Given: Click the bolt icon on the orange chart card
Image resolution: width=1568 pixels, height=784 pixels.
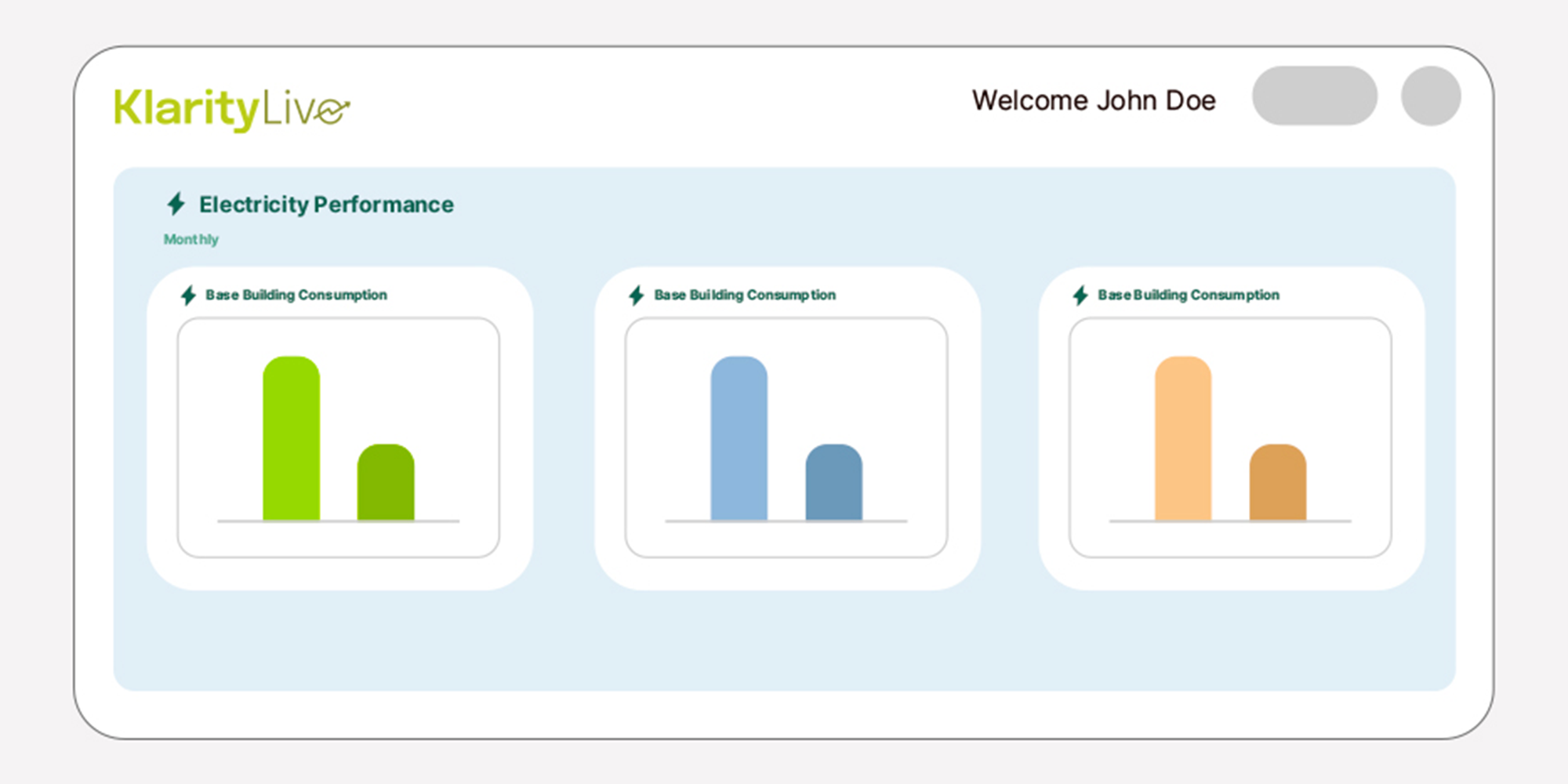Looking at the screenshot, I should pos(1080,296).
